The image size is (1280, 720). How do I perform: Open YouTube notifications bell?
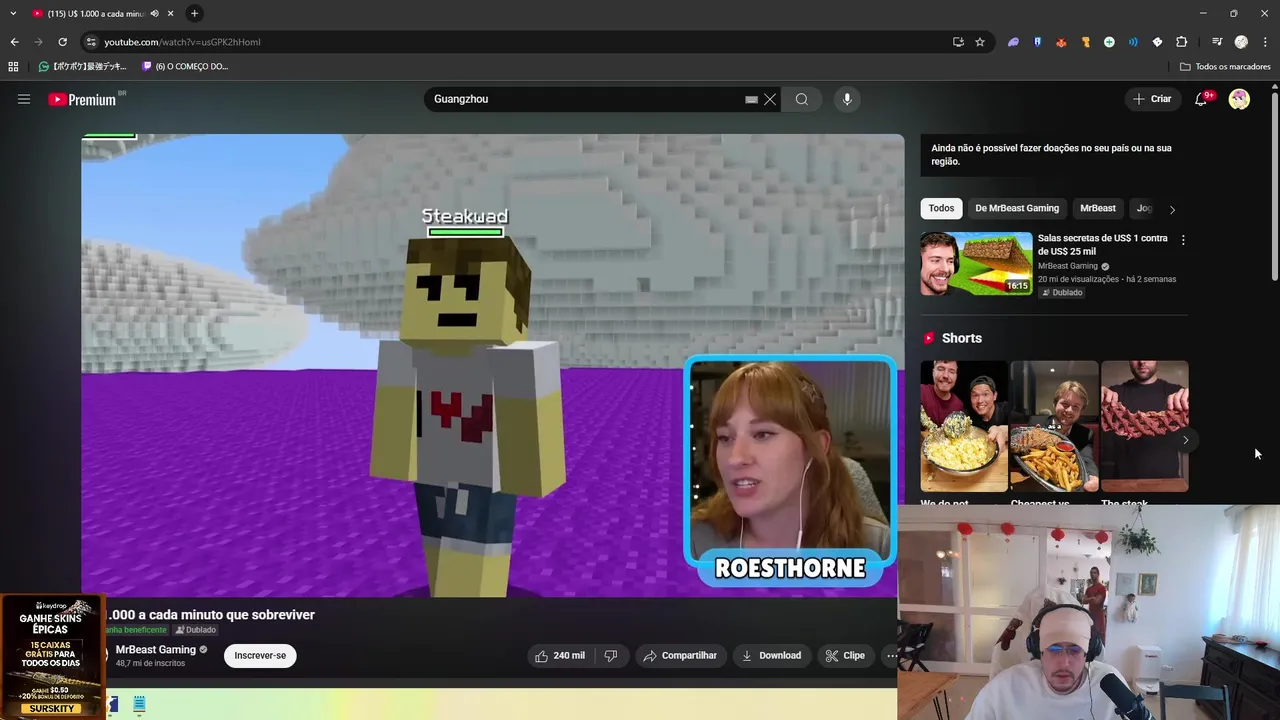(1201, 99)
